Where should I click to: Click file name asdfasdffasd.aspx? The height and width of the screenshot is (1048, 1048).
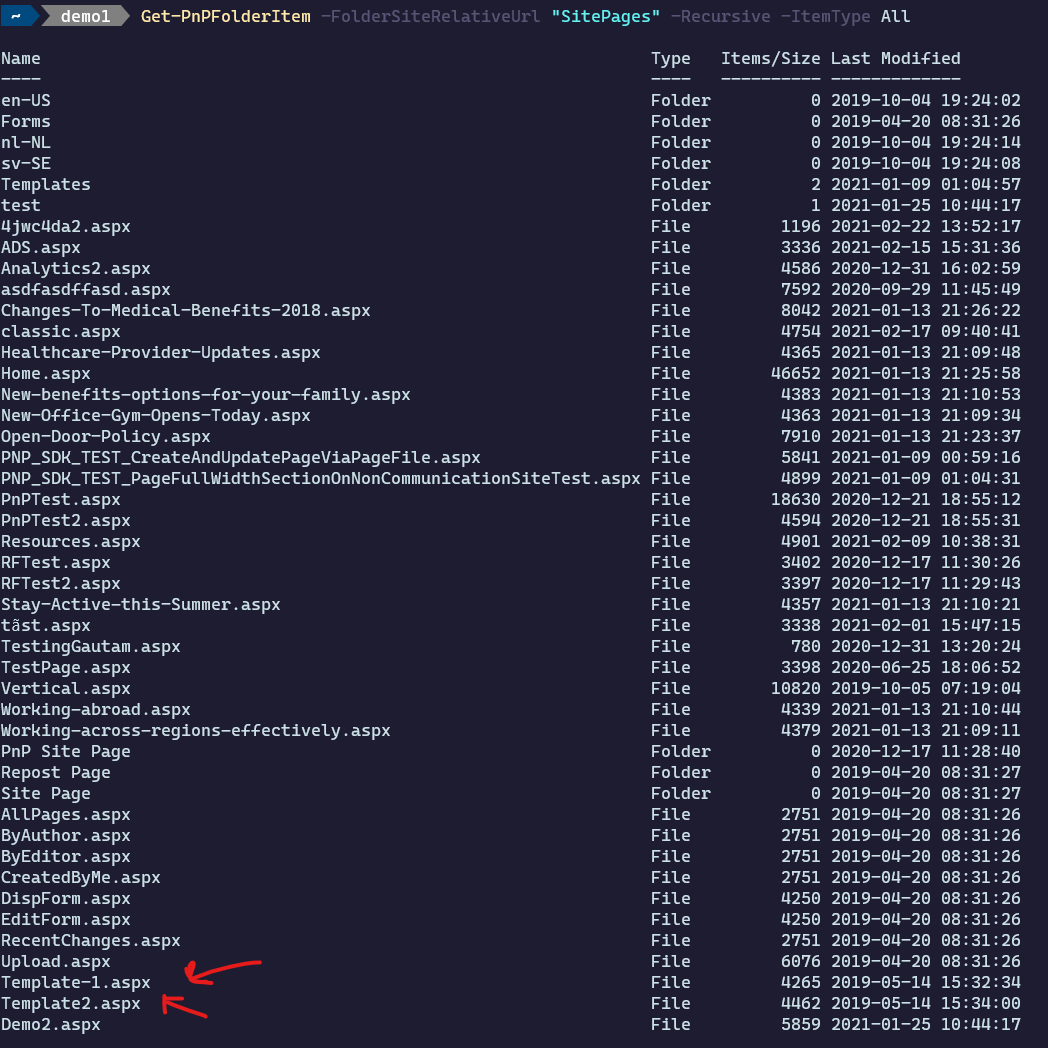(86, 289)
